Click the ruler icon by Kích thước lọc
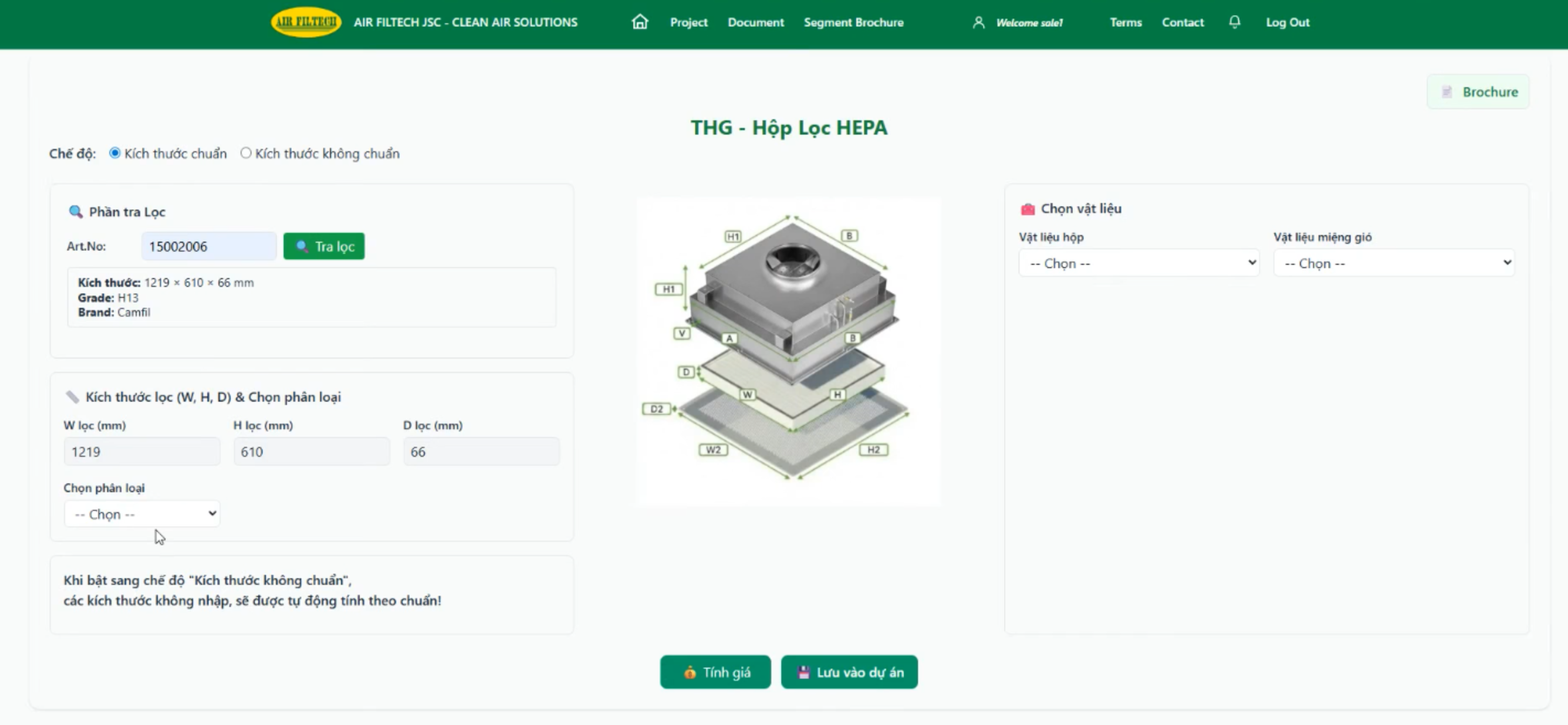The image size is (1568, 725). pyautogui.click(x=72, y=397)
